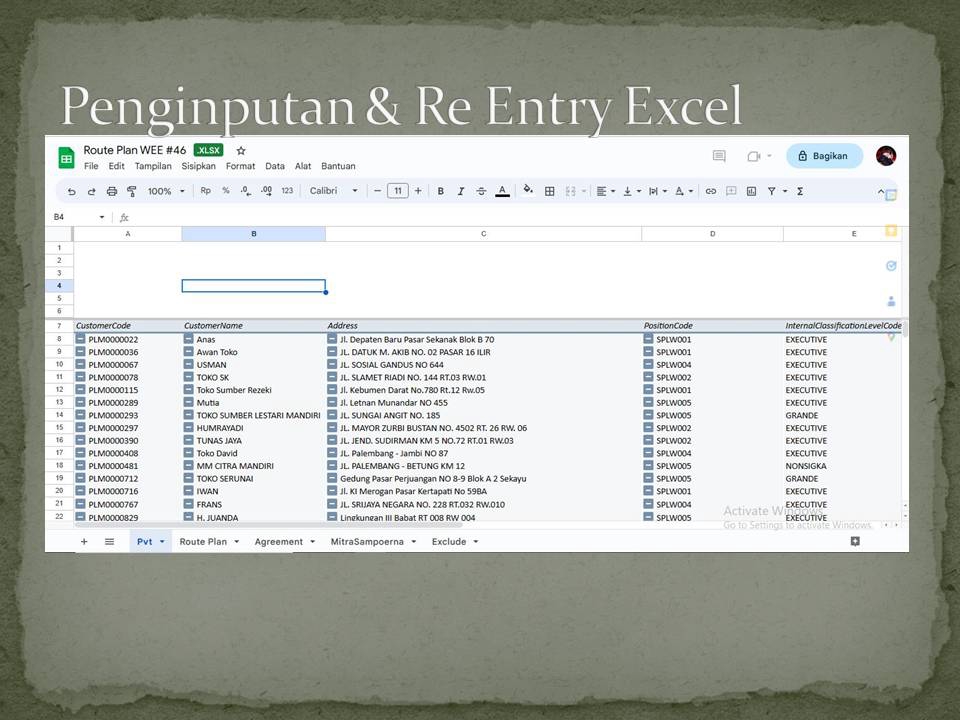The image size is (960, 720).
Task: Open the Alat menu
Action: tap(303, 166)
